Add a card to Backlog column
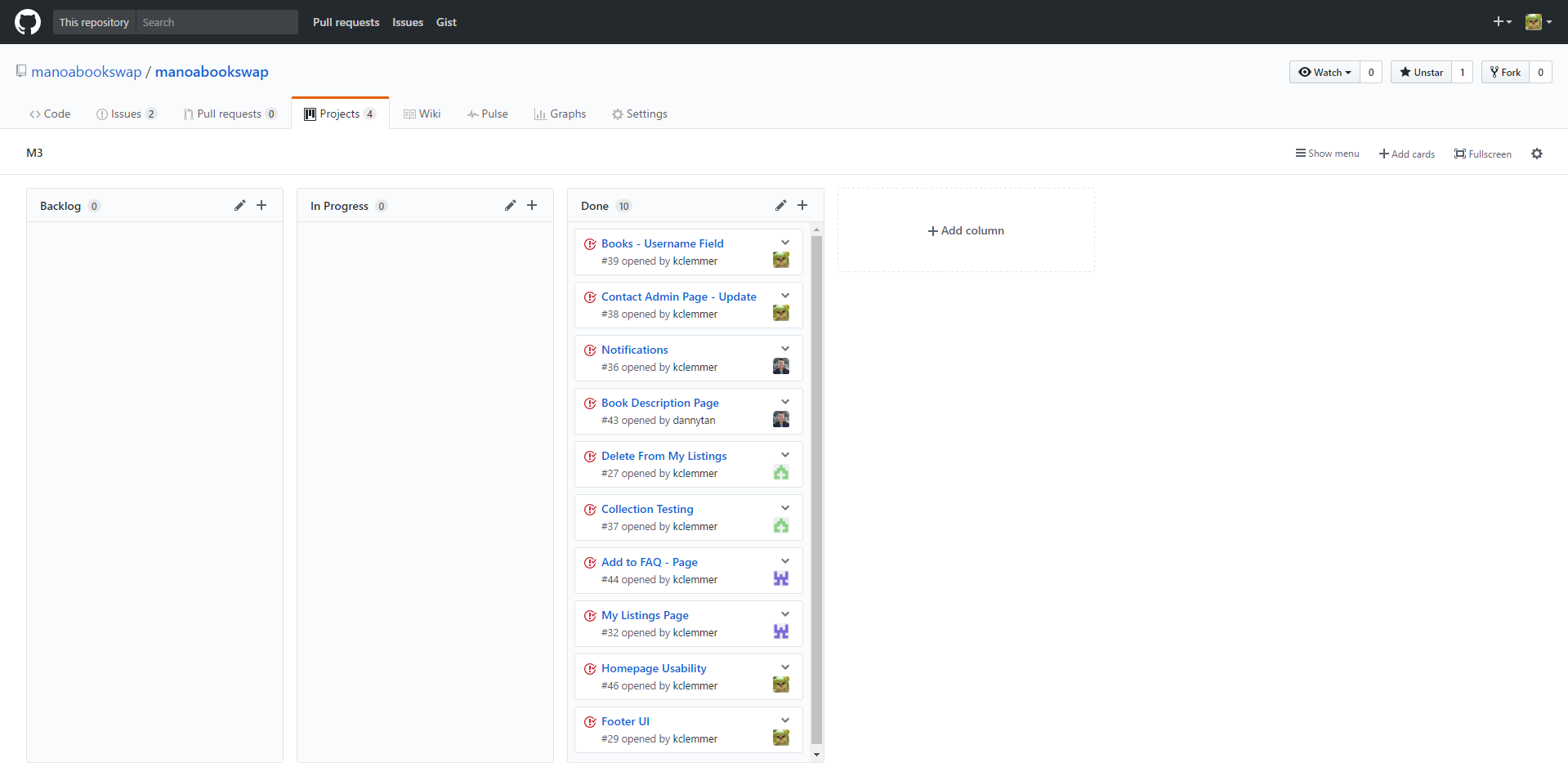 tap(261, 205)
